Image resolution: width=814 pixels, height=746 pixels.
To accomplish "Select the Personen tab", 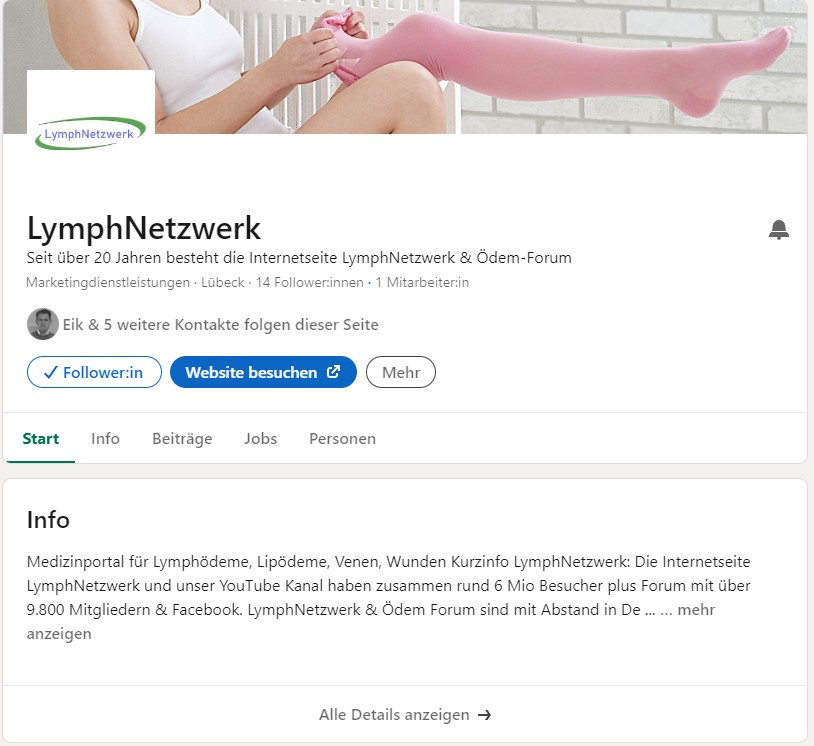I will click(x=342, y=439).
